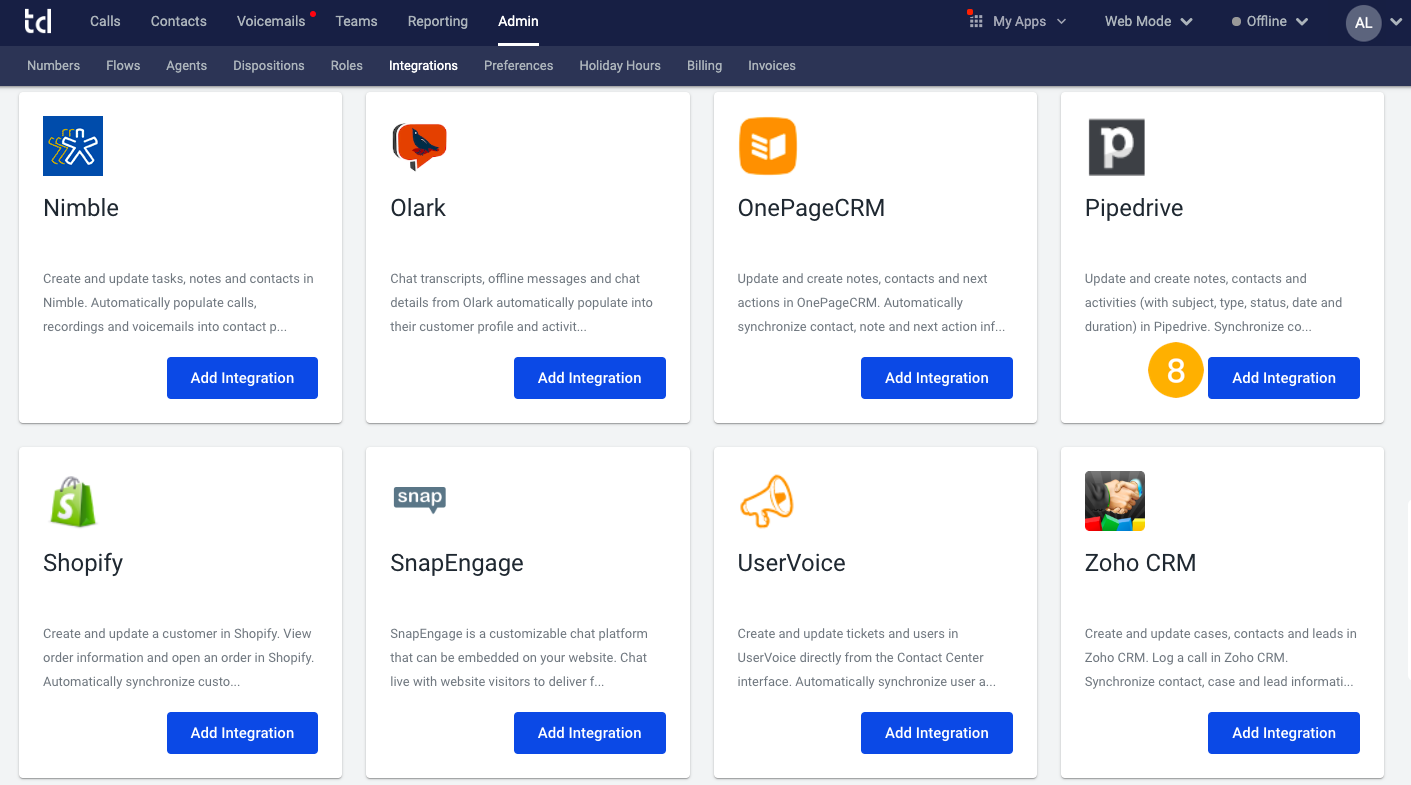Click the Nimble integration logo
Image resolution: width=1411 pixels, height=785 pixels.
(x=72, y=145)
